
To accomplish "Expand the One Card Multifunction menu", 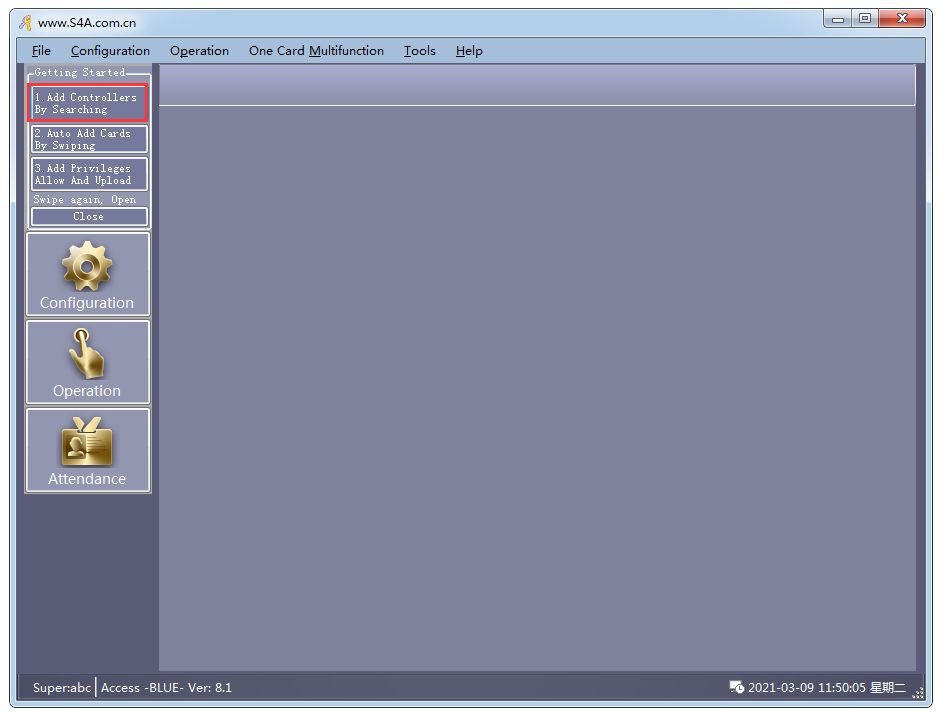I will pyautogui.click(x=316, y=51).
